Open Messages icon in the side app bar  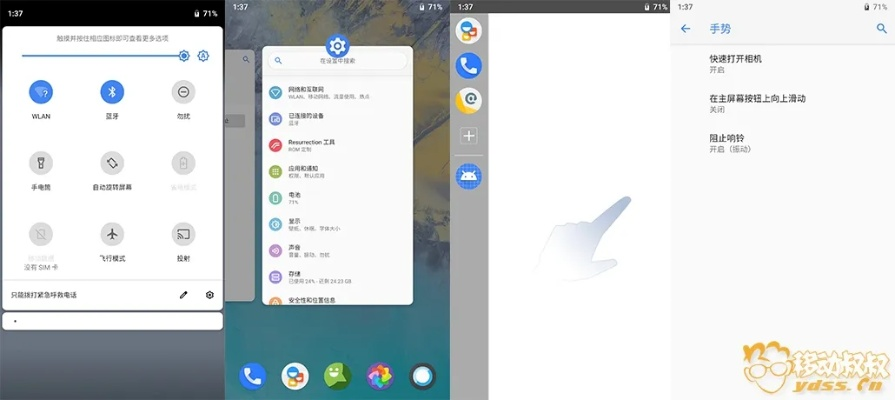[469, 31]
